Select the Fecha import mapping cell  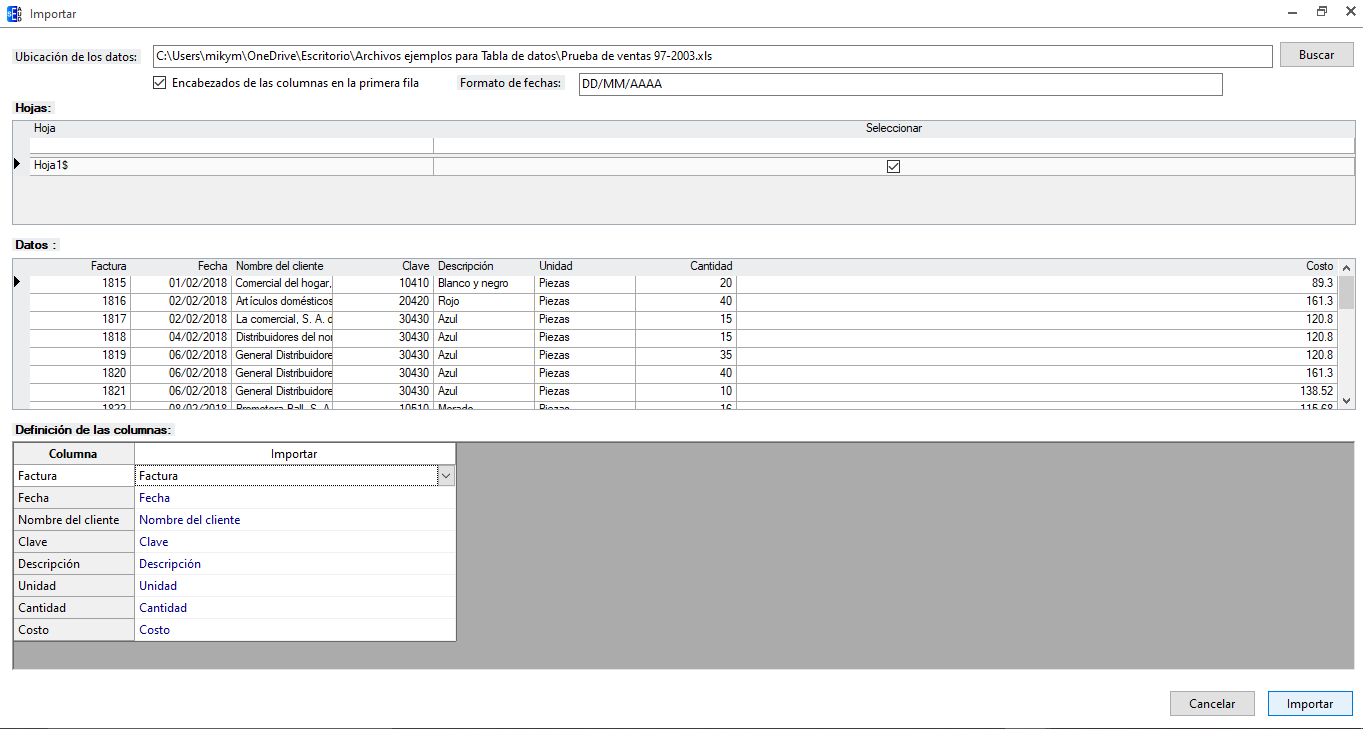[294, 498]
